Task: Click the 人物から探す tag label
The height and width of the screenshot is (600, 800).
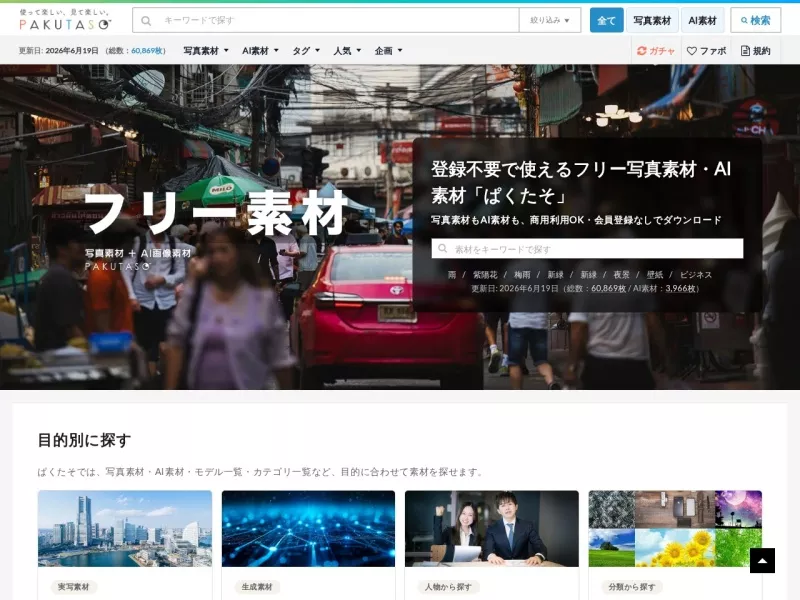Action: click(448, 587)
